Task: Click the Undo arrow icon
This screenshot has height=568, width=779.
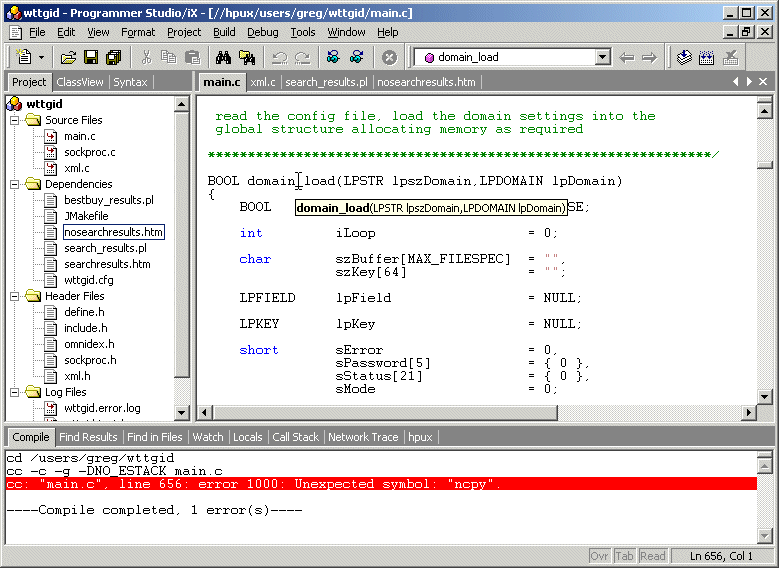Action: tap(280, 58)
